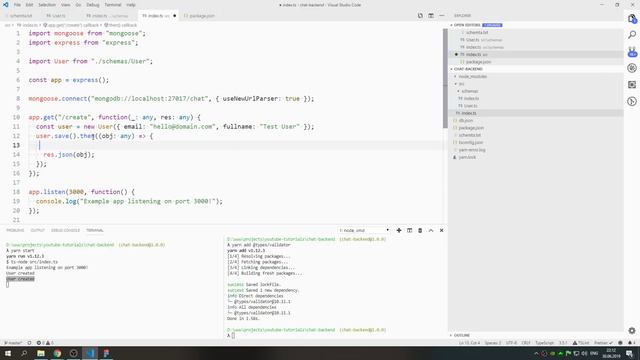
Task: Open yarn-error.log in the explorer tree
Action: [472, 150]
